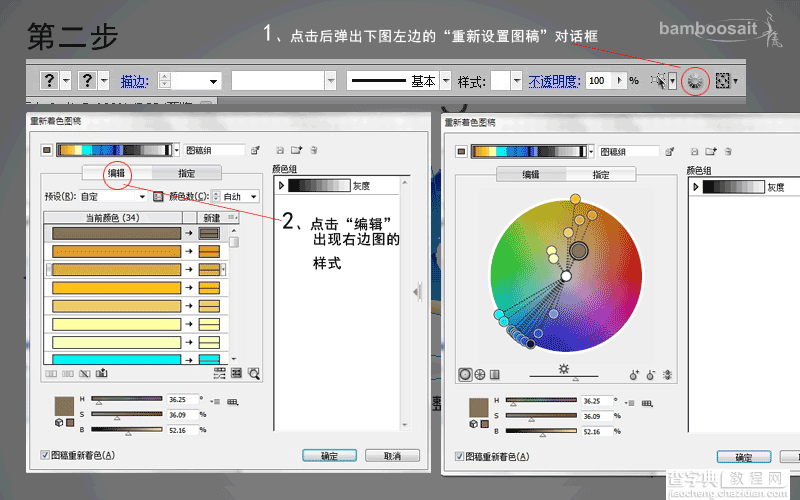This screenshot has width=800, height=500.
Task: Switch to the 编辑 tab in the left dialog
Action: pos(117,173)
